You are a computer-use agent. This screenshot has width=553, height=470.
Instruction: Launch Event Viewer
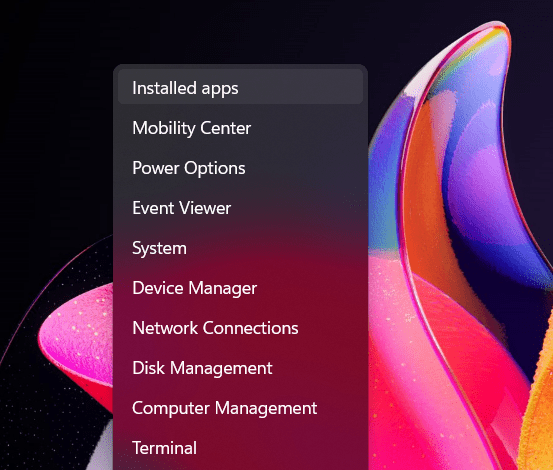[240, 208]
